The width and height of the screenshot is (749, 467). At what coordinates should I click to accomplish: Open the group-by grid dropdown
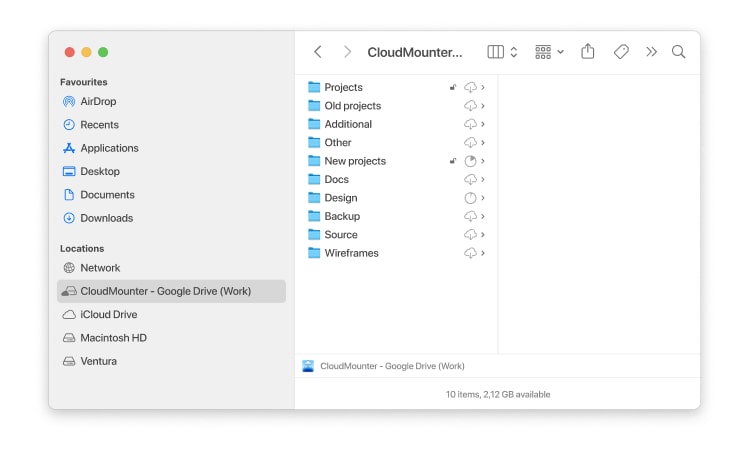tap(549, 52)
